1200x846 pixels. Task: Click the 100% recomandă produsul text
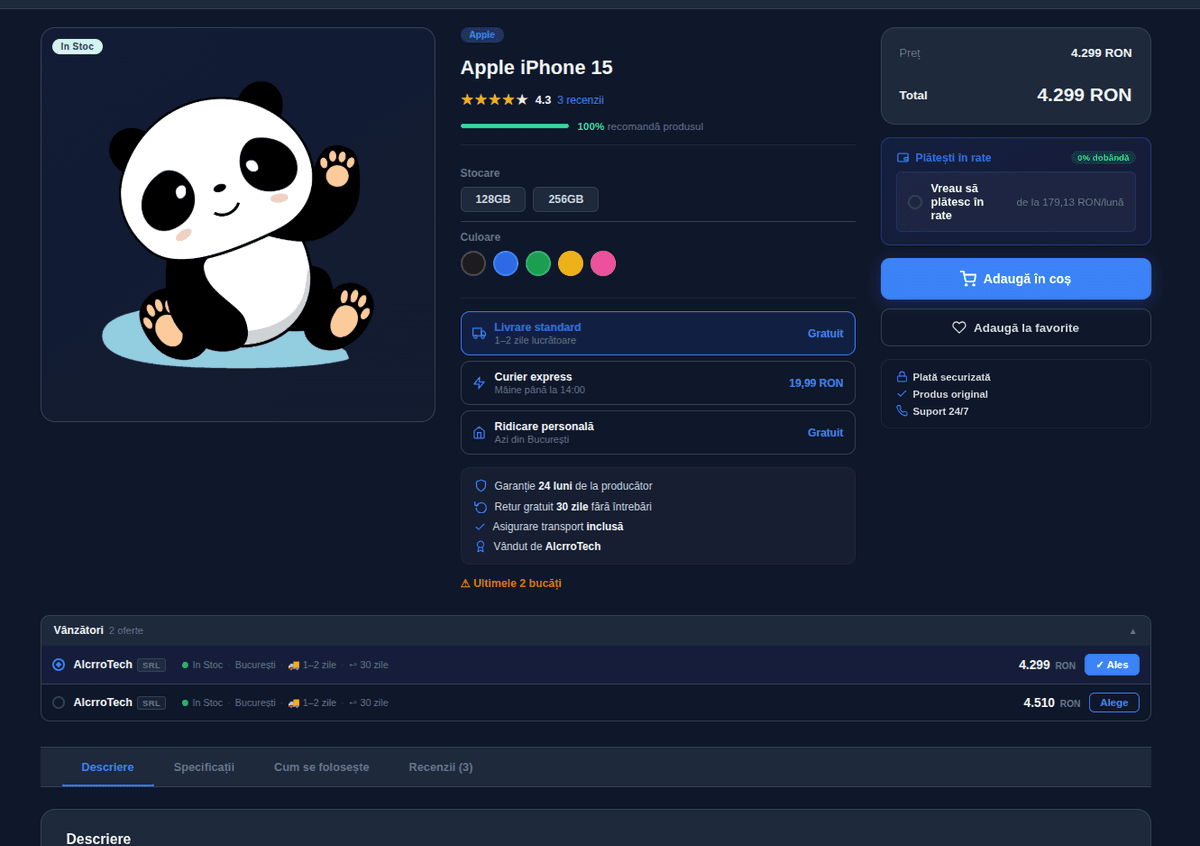click(640, 127)
